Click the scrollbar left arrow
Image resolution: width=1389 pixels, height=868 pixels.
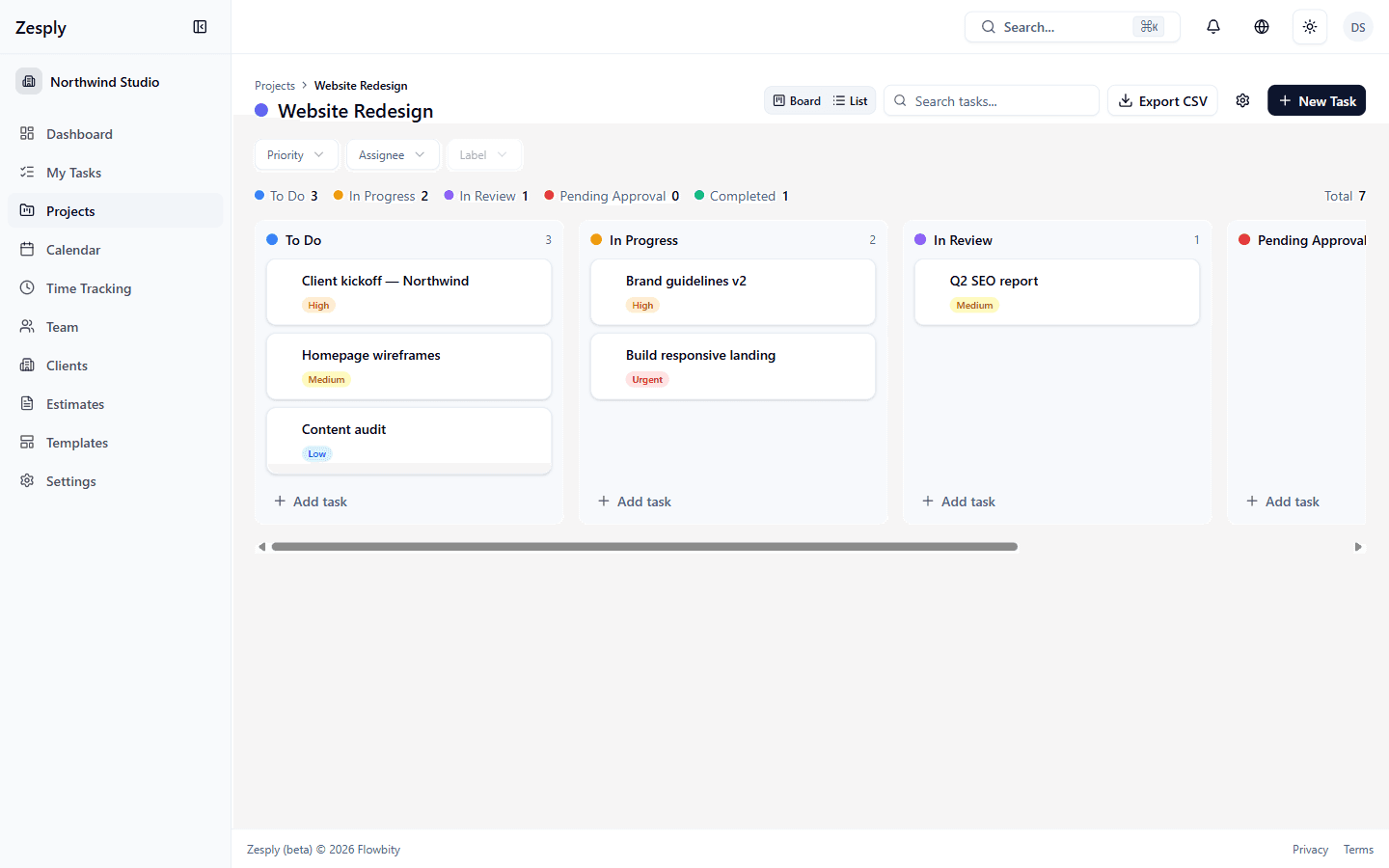click(x=261, y=547)
